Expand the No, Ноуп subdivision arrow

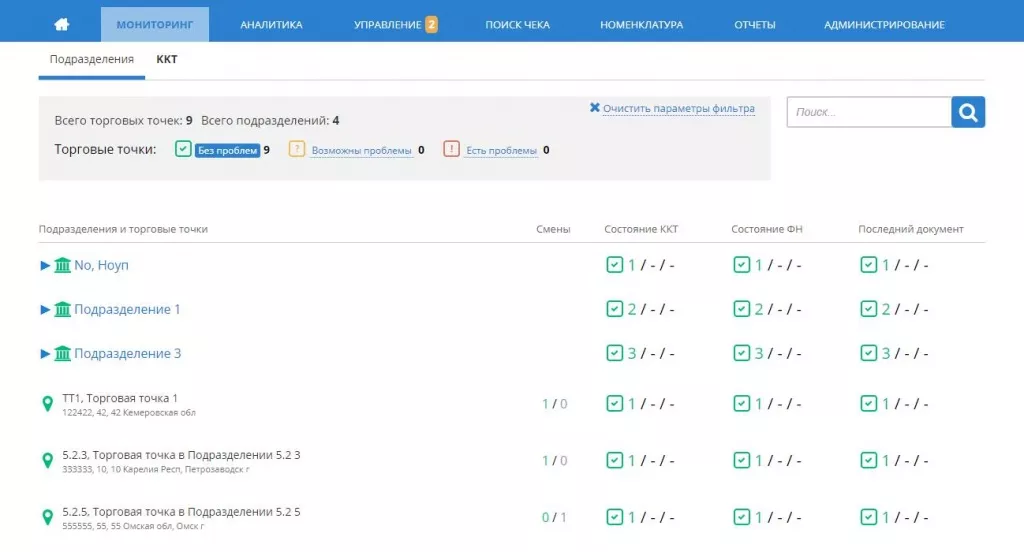[x=45, y=266]
